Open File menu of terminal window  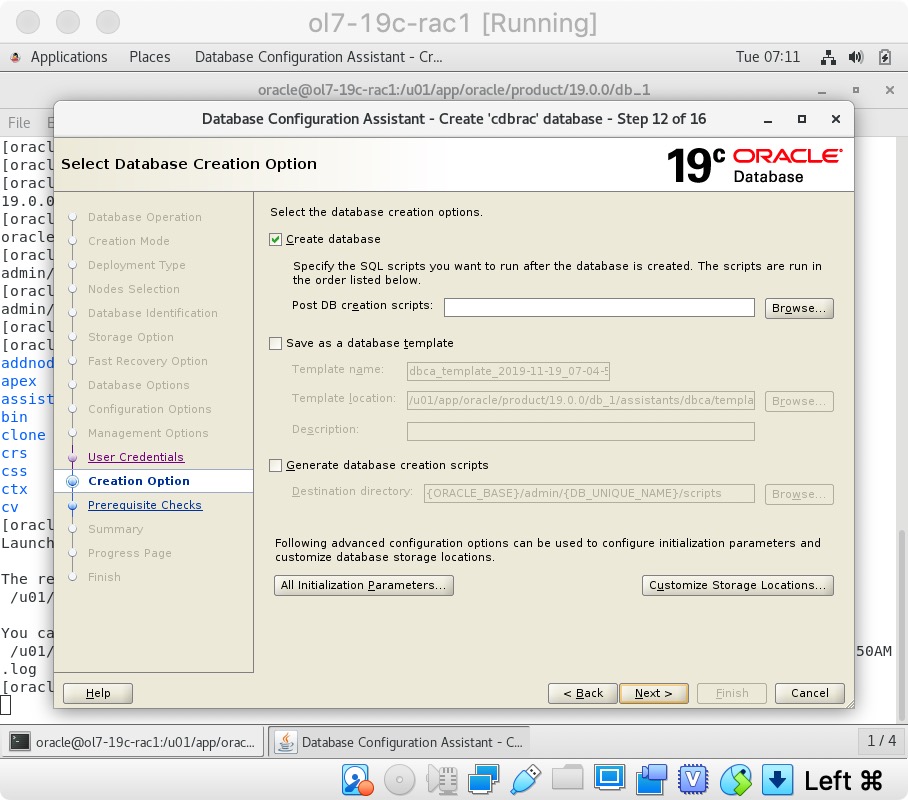pyautogui.click(x=19, y=123)
